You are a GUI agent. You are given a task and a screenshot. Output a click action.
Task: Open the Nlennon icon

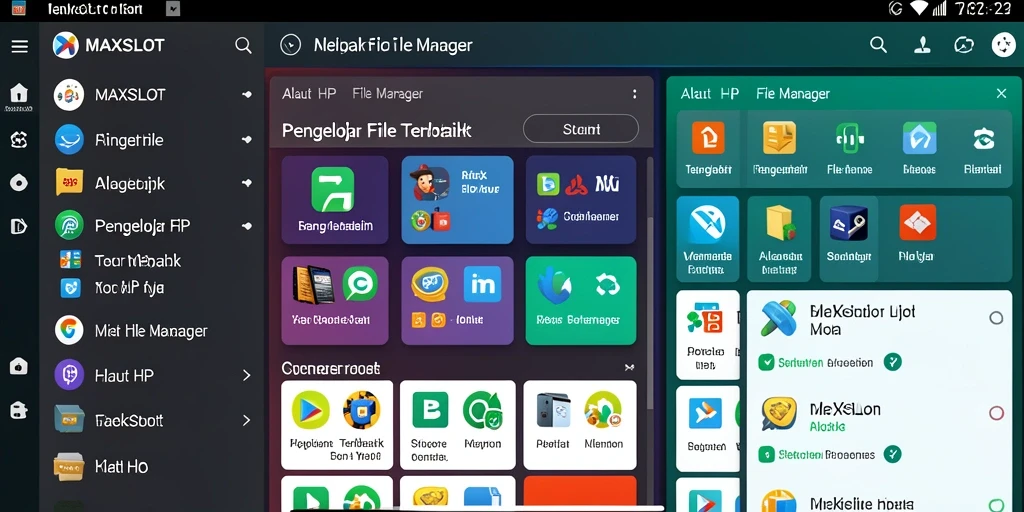point(603,410)
